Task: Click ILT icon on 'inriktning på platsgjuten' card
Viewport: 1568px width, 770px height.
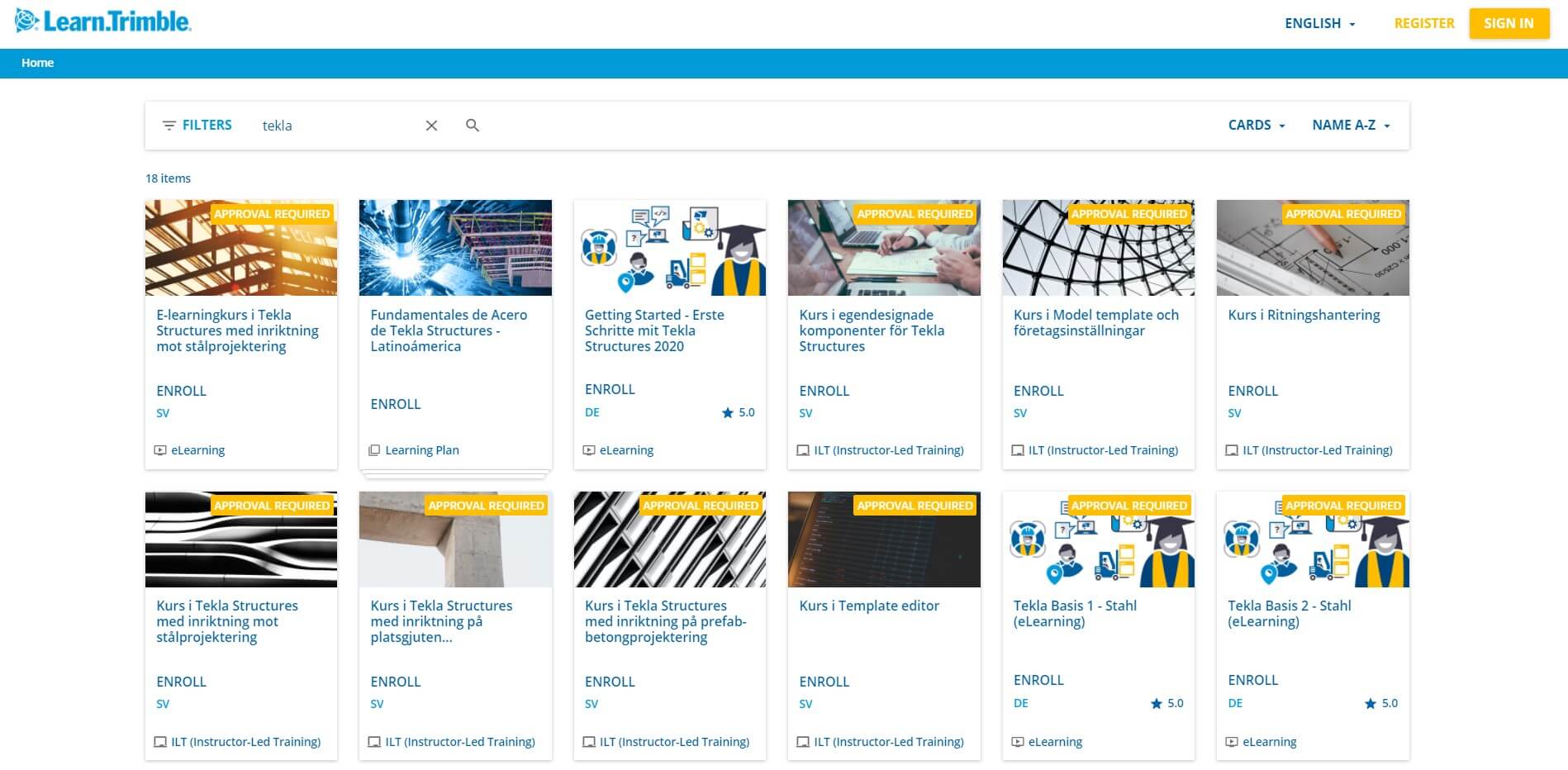Action: pyautogui.click(x=374, y=742)
